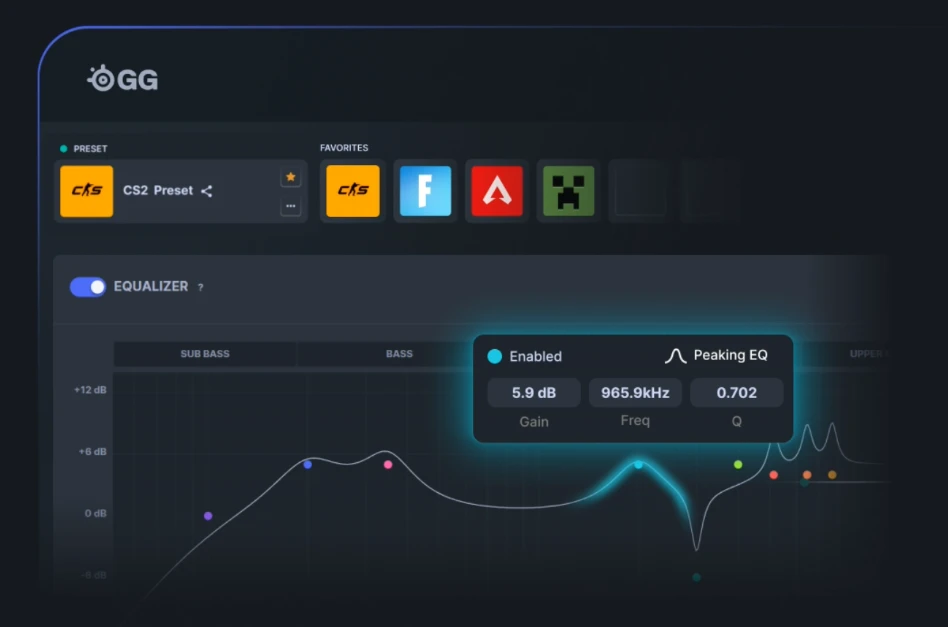Click the Freq label under 965.9kHz
The width and height of the screenshot is (948, 627).
[x=635, y=420]
